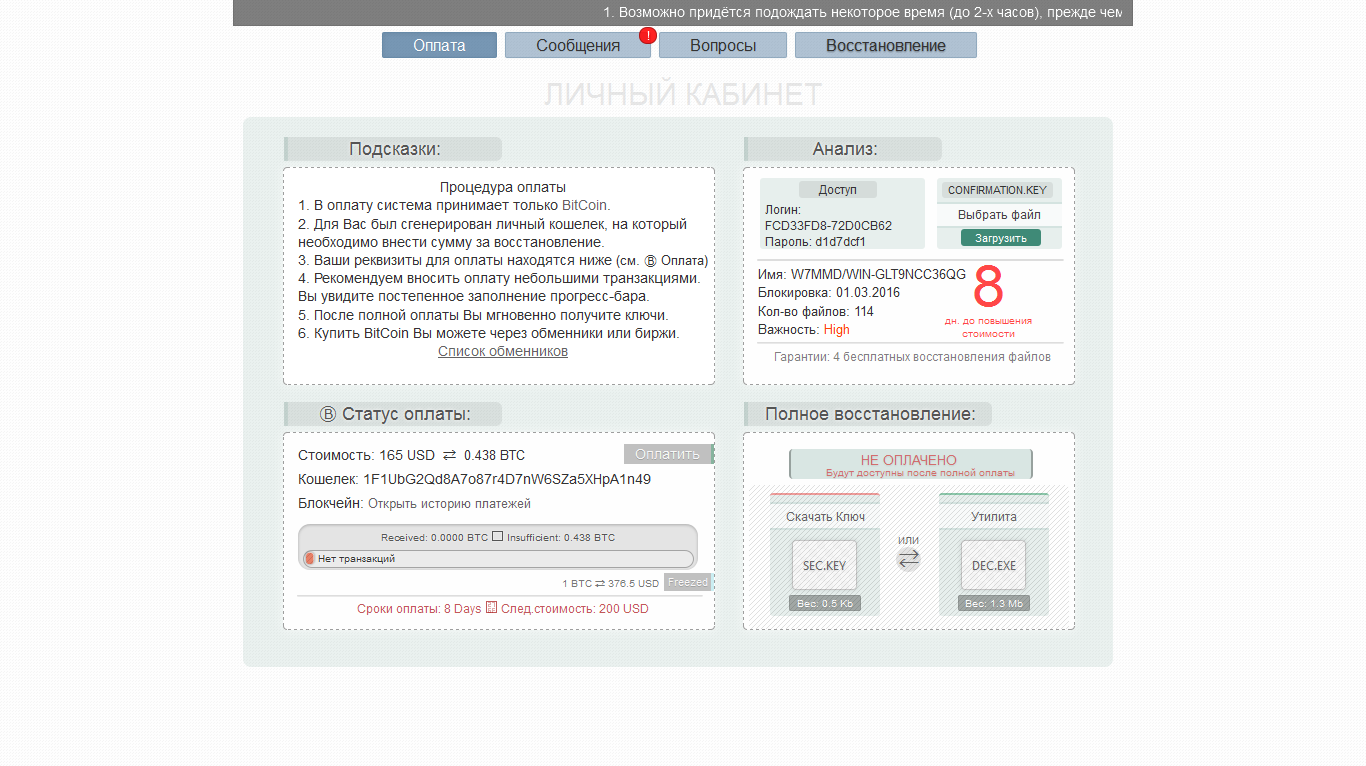Switch to the Сообщения tab
Screen dimensions: 1366x766
tap(577, 45)
